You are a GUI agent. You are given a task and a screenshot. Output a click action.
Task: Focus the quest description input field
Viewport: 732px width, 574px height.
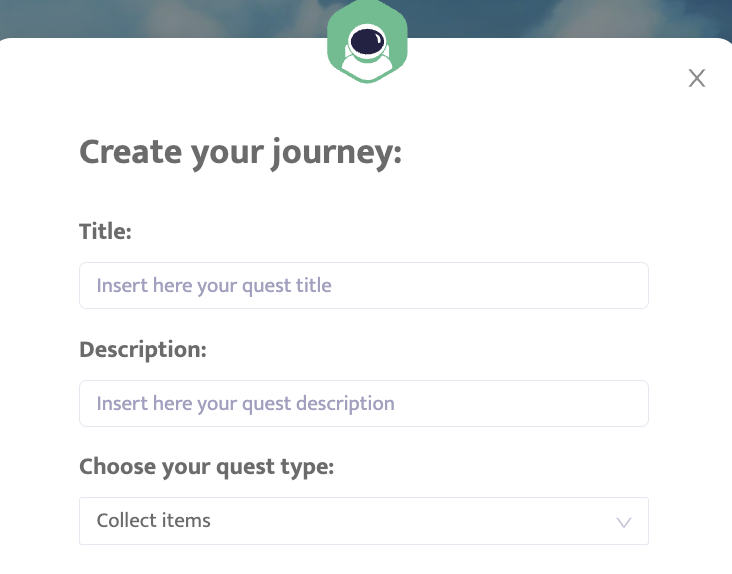364,403
